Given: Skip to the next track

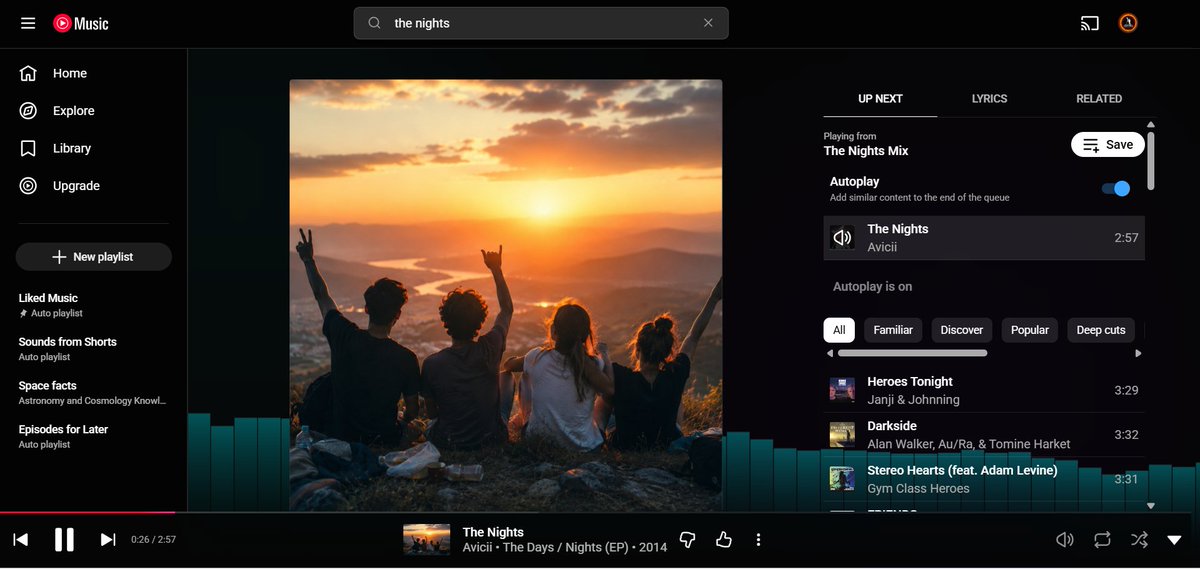Looking at the screenshot, I should click(108, 540).
